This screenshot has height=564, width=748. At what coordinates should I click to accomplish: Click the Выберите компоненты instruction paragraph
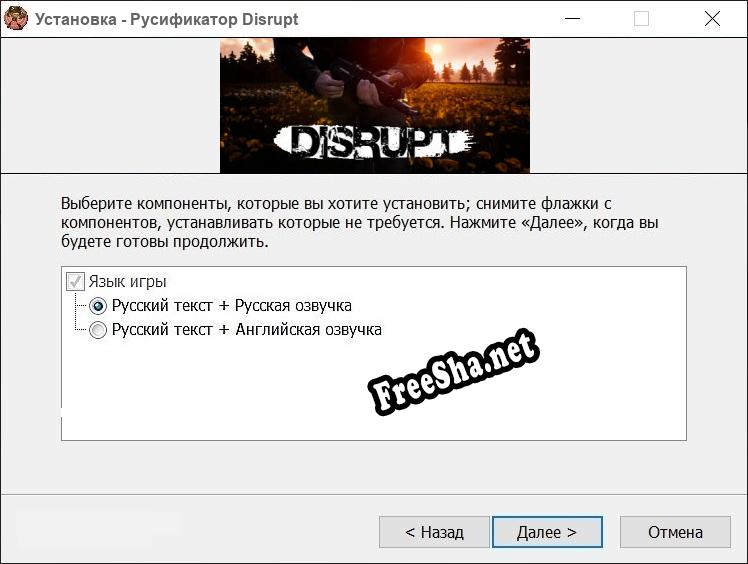[360, 222]
